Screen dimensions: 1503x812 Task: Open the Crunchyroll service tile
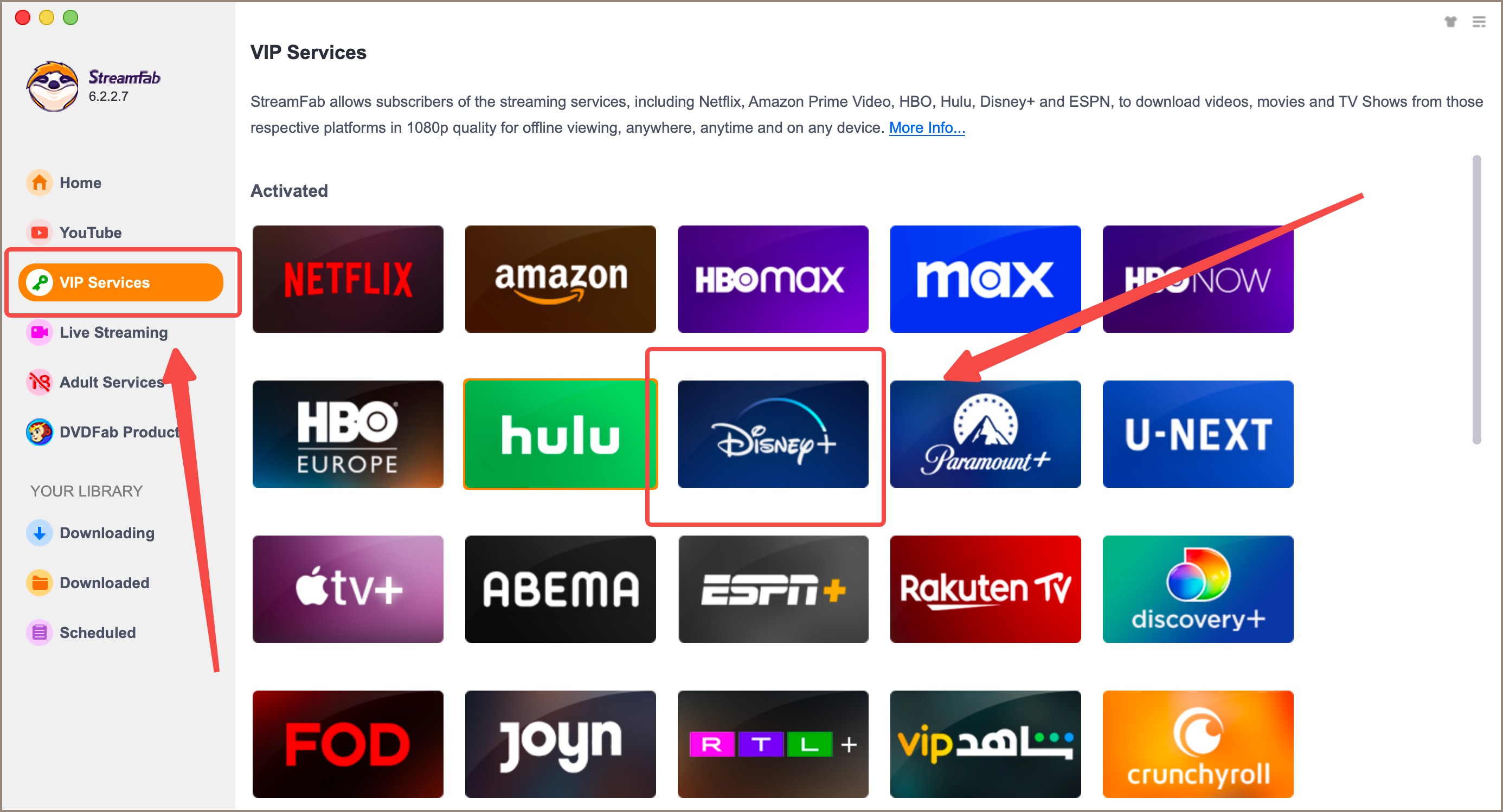coord(1197,744)
